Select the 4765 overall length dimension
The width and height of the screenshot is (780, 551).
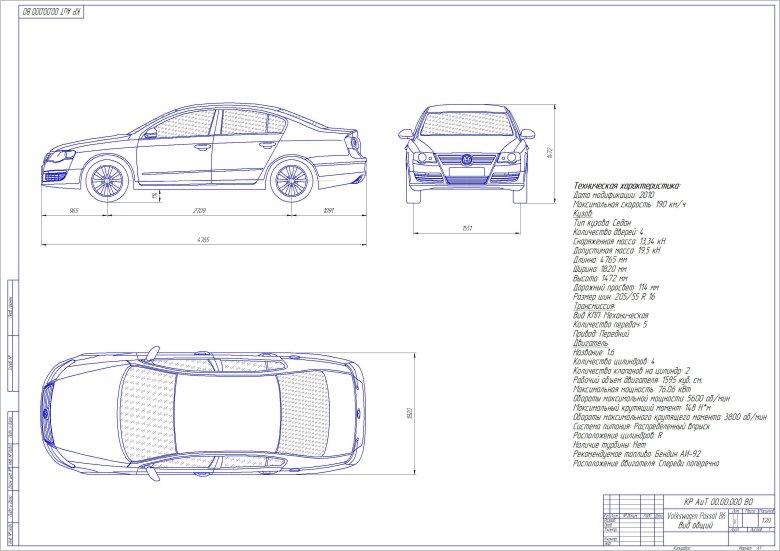[203, 240]
